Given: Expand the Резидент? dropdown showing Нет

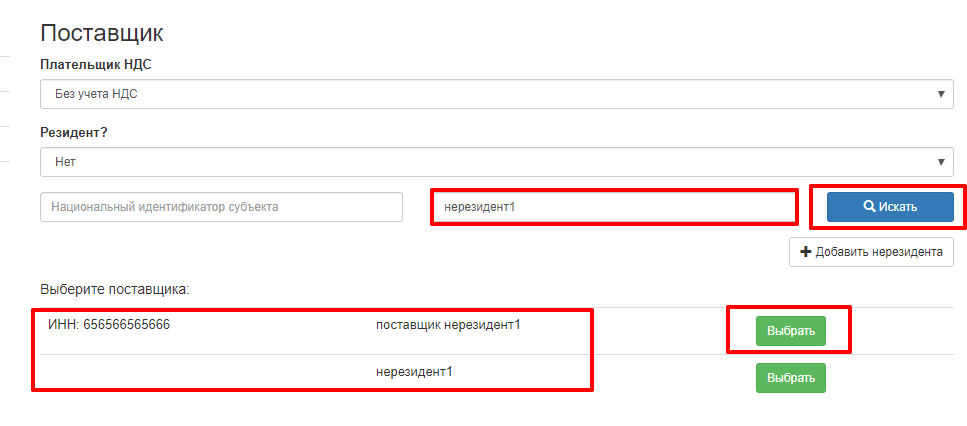Looking at the screenshot, I should 496,161.
